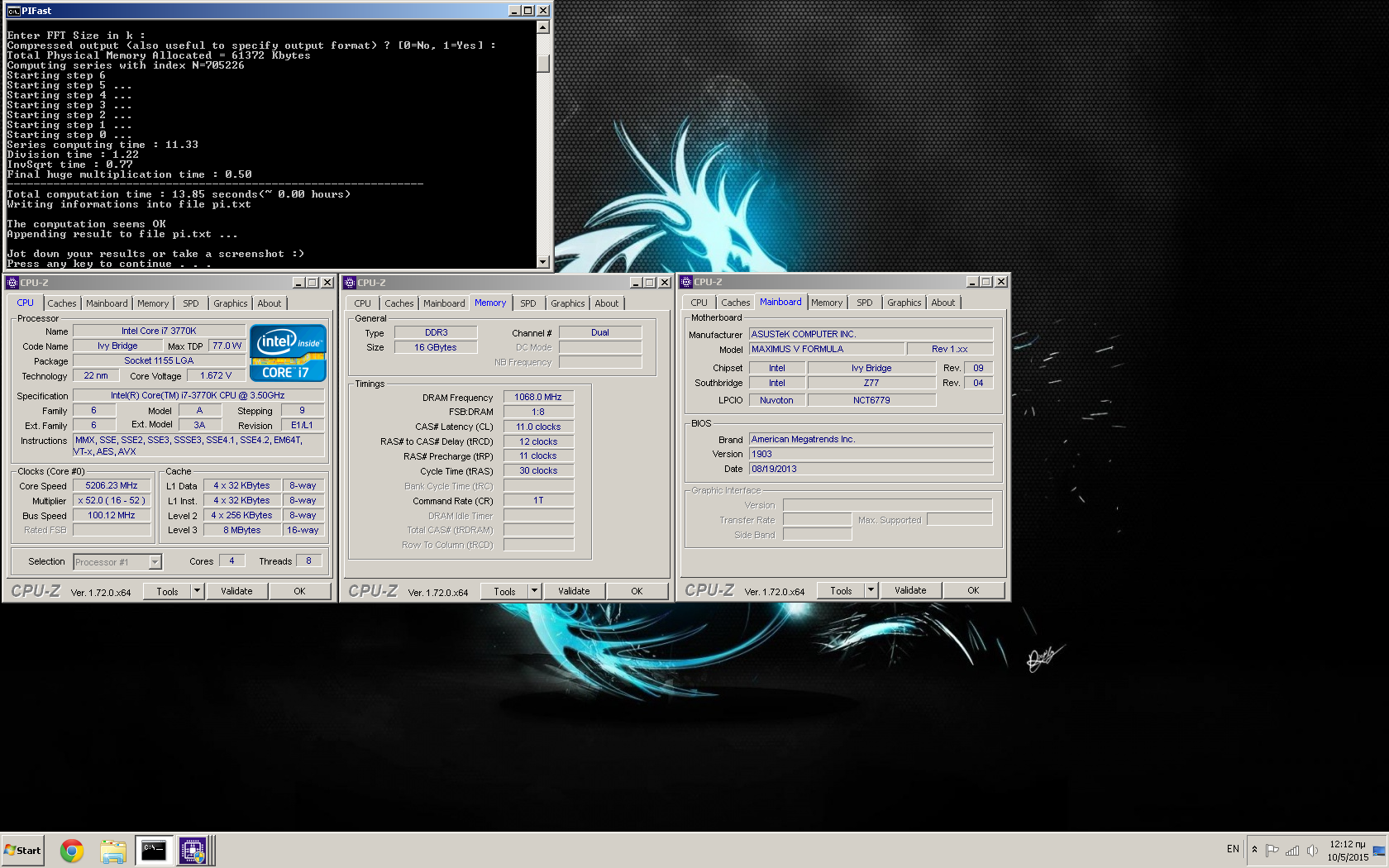Expand Tools dropdown arrow in middle CPU-Z
The image size is (1389, 868).
[x=534, y=591]
